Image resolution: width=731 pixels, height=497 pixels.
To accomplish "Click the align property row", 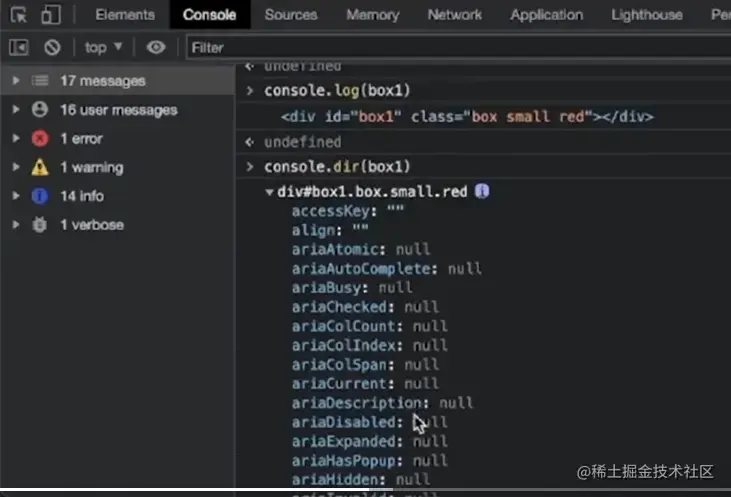I will coord(330,230).
